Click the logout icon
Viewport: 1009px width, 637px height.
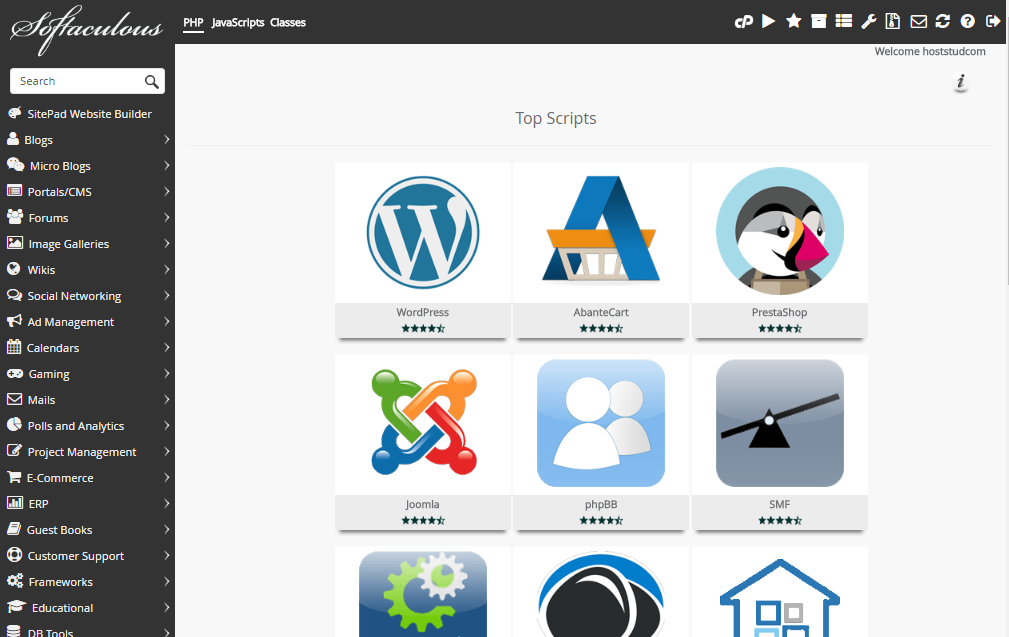(x=993, y=21)
